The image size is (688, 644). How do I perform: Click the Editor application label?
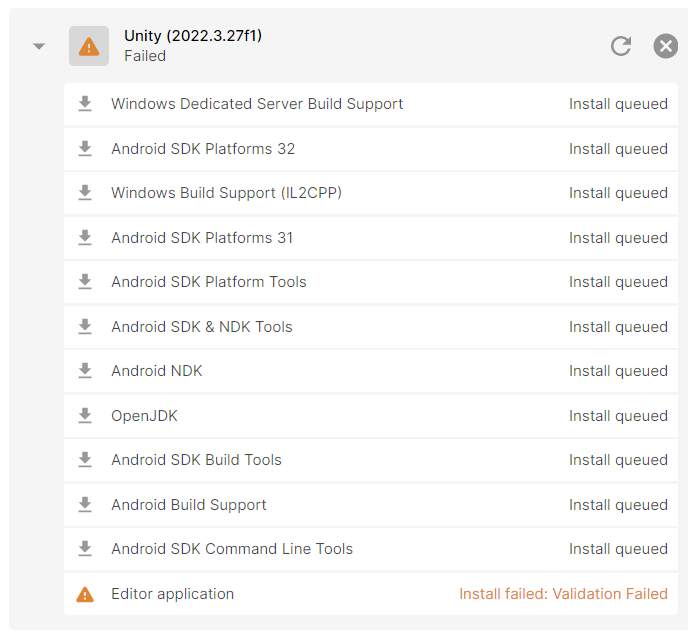pyautogui.click(x=172, y=594)
